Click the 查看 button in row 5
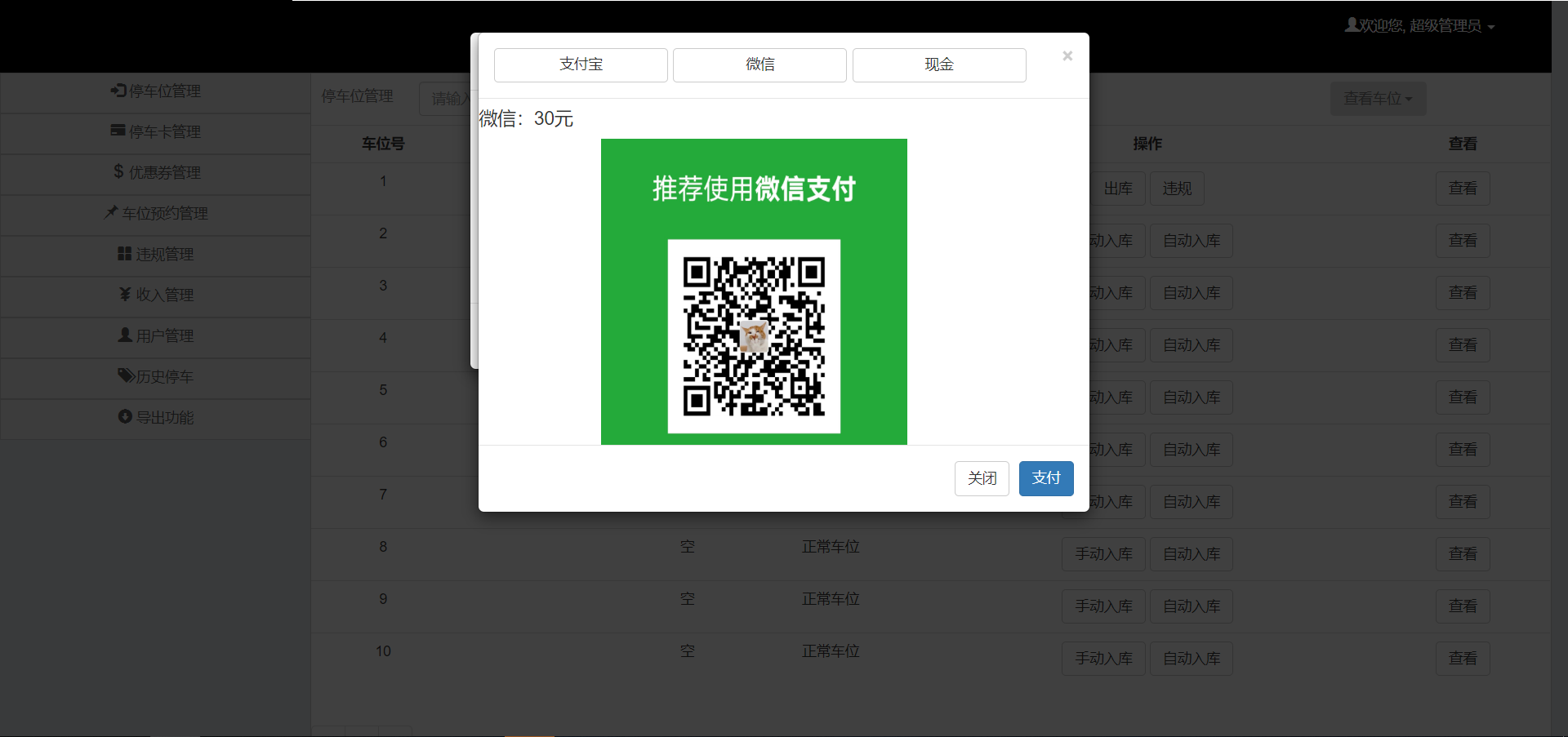Viewport: 1568px width, 737px height. [x=1463, y=397]
